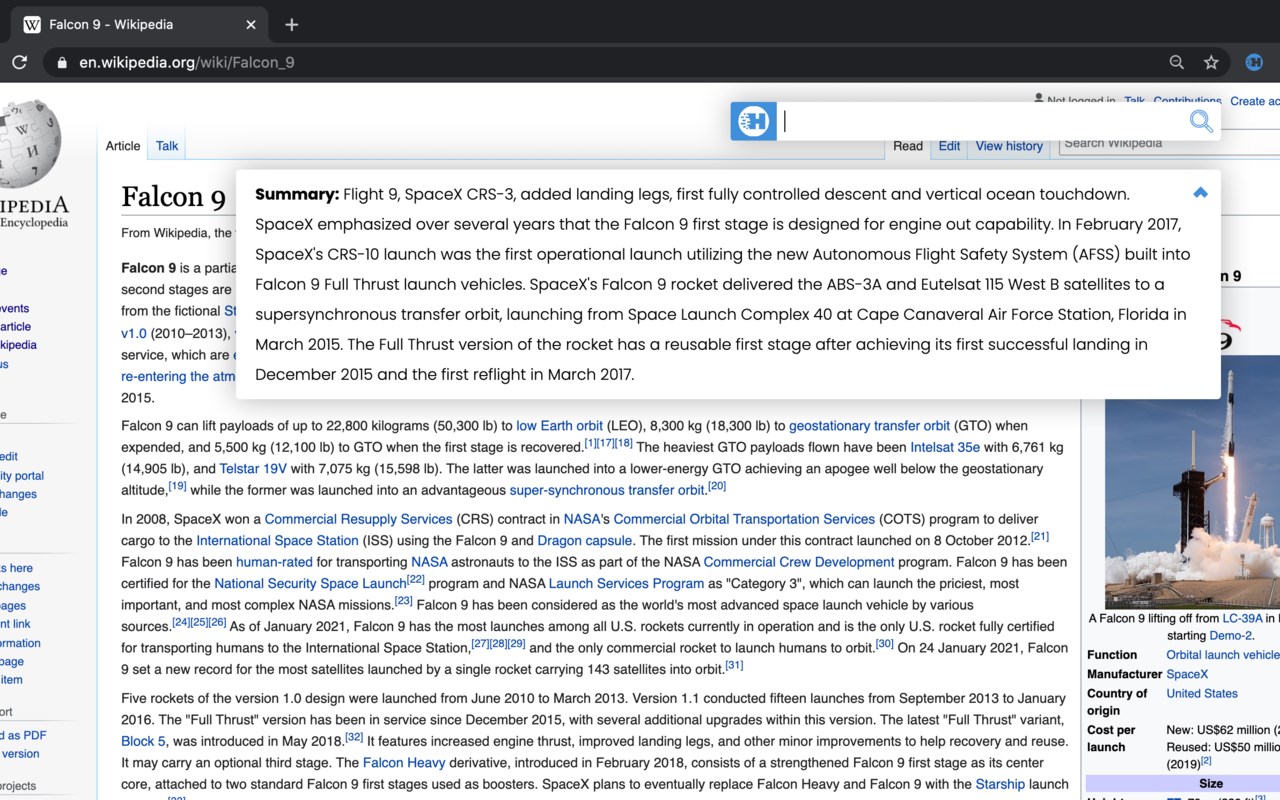Click the Wikipedia globe logo
This screenshot has height=800, width=1280.
30,143
